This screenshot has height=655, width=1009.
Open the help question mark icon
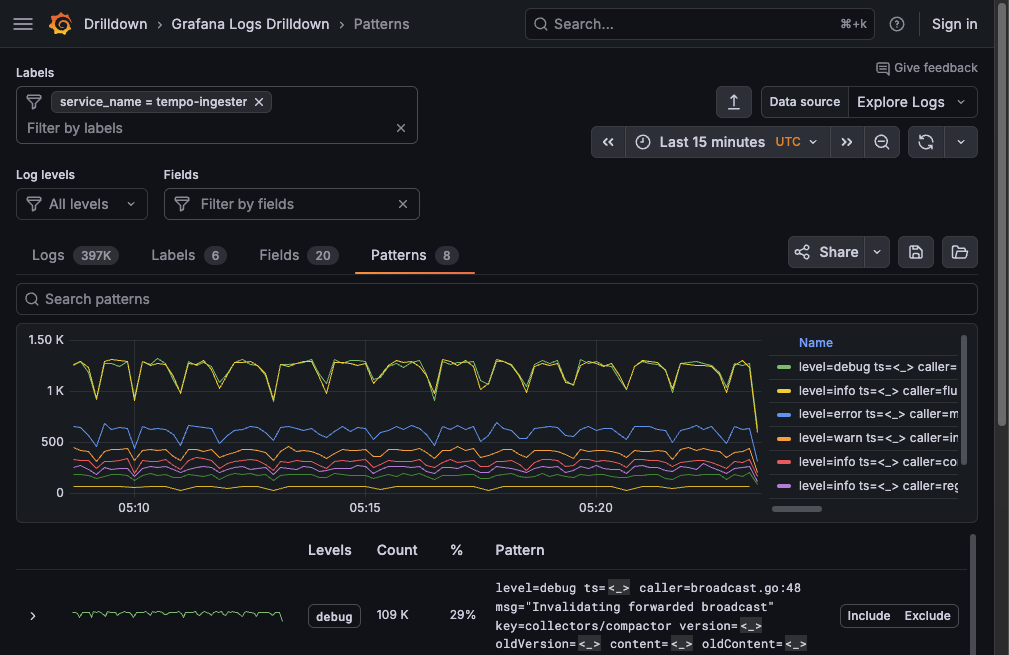[896, 24]
